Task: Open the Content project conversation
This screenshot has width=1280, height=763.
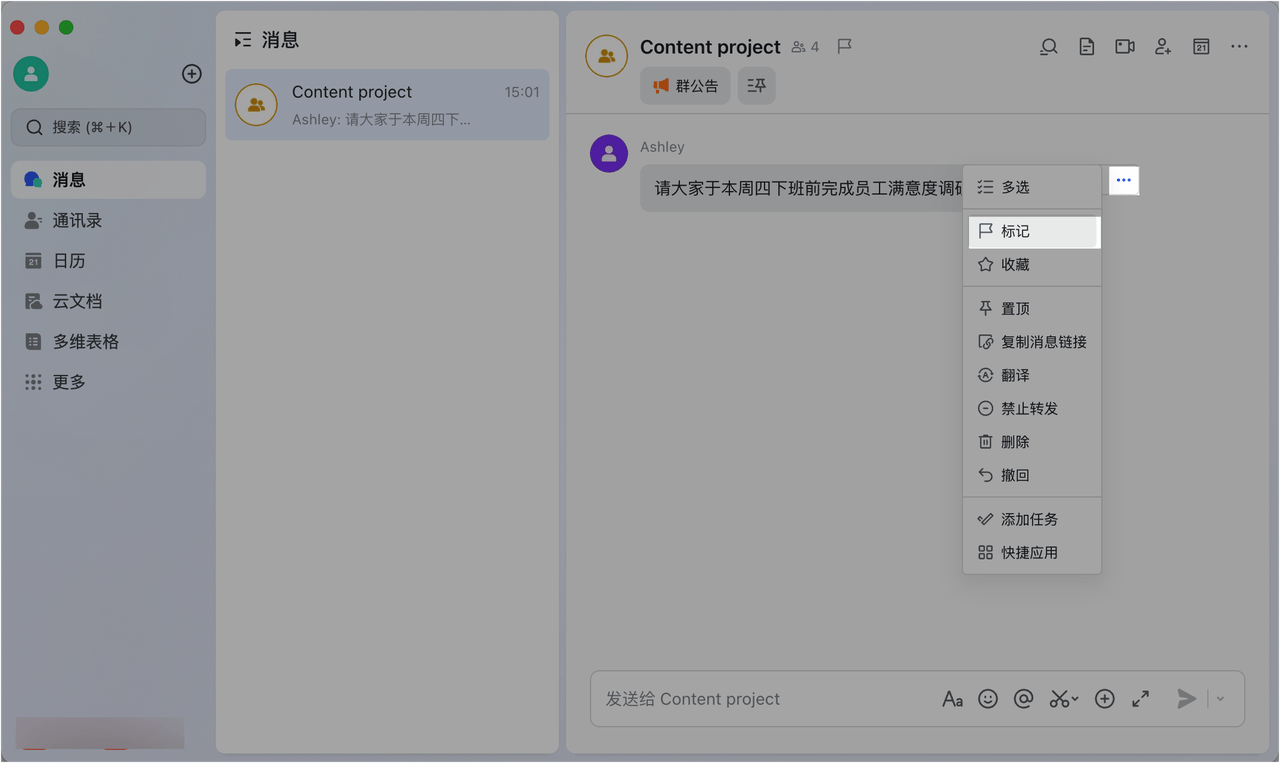Action: [x=387, y=105]
